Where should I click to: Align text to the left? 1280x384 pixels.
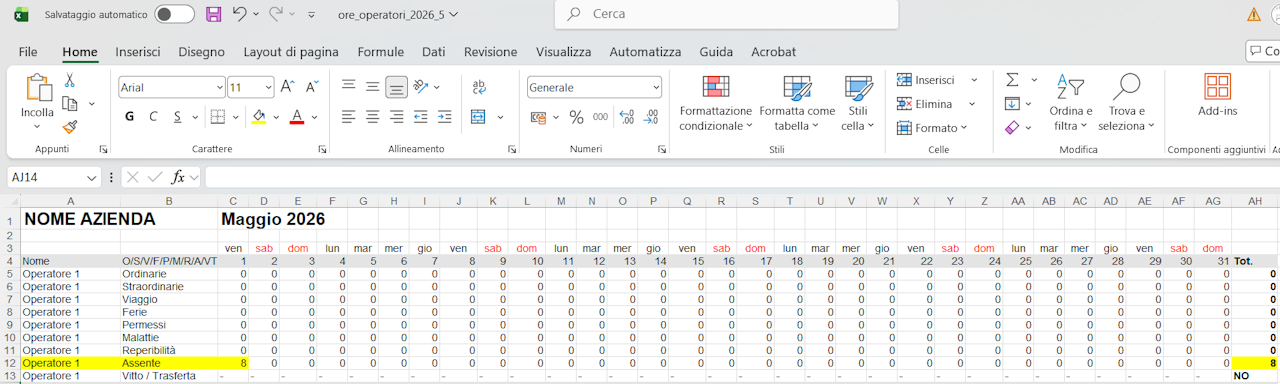tap(348, 117)
